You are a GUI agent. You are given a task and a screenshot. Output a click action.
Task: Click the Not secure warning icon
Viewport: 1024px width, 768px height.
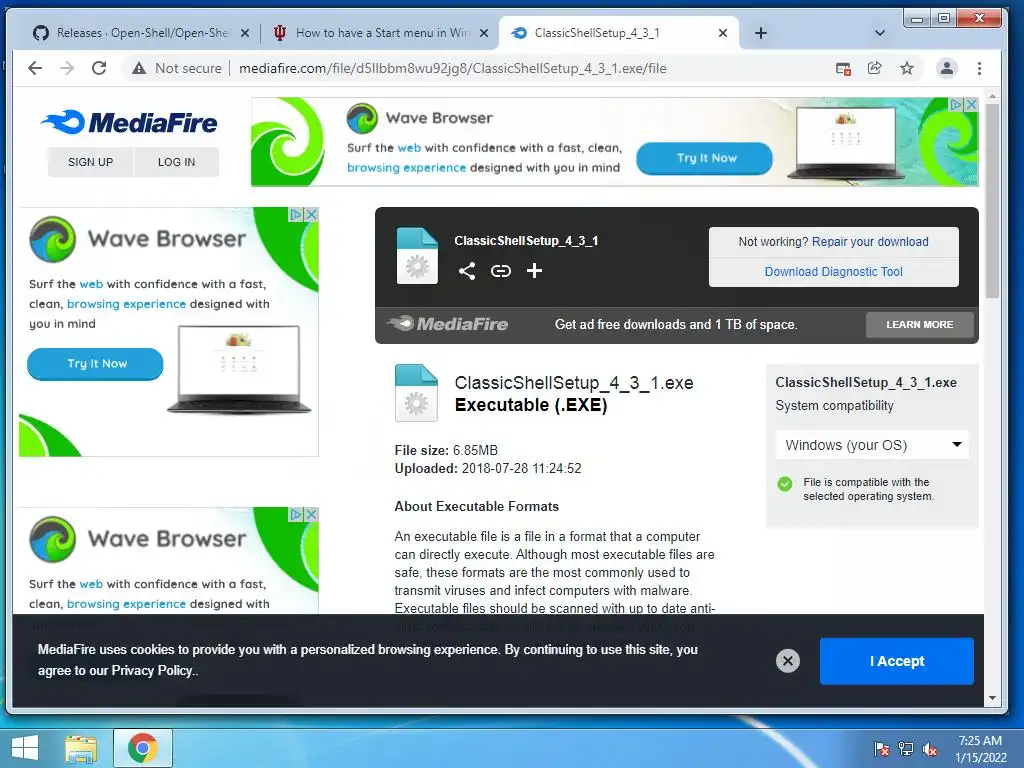(138, 68)
